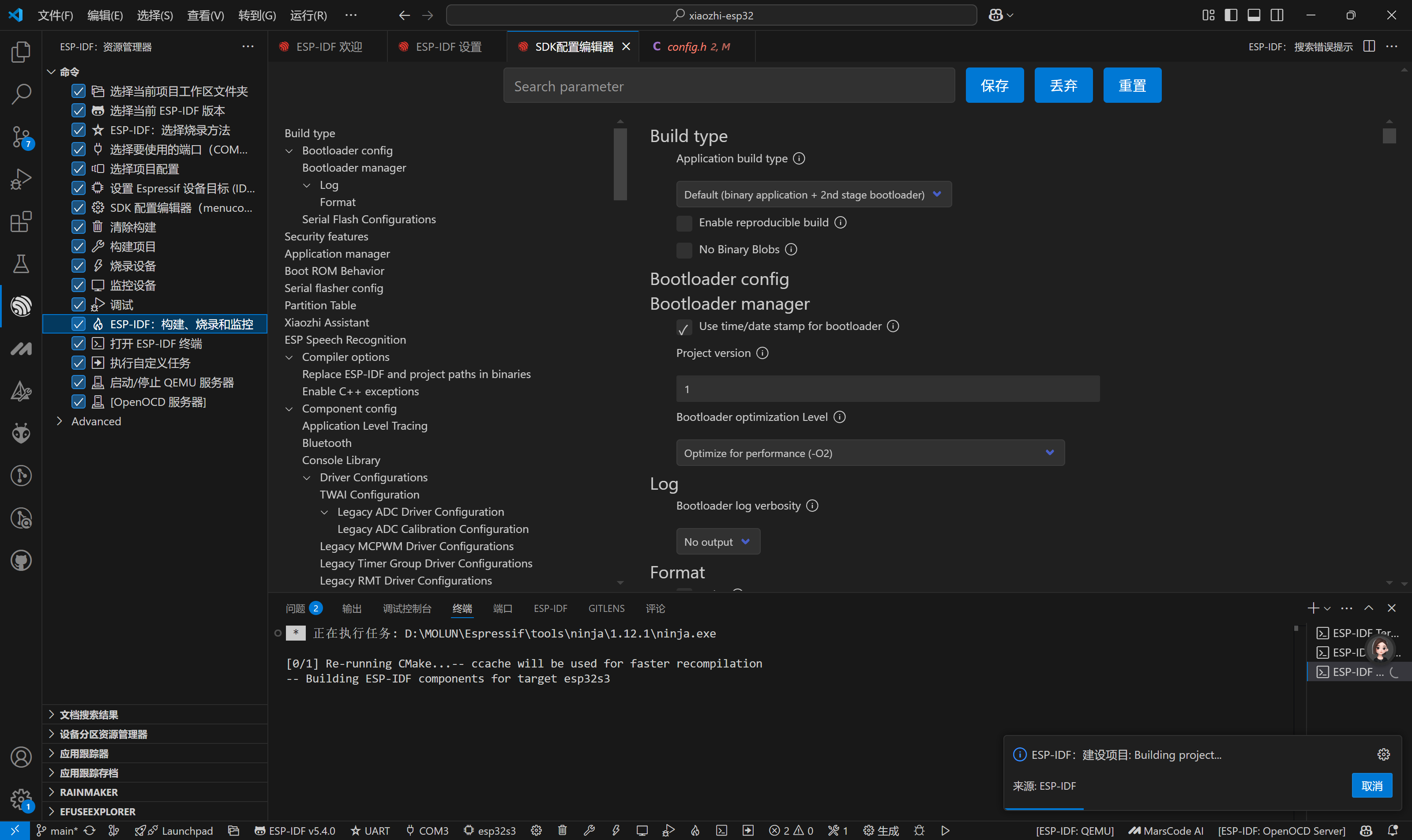
Task: Click the build wrench icon in status bar
Action: pos(589,830)
